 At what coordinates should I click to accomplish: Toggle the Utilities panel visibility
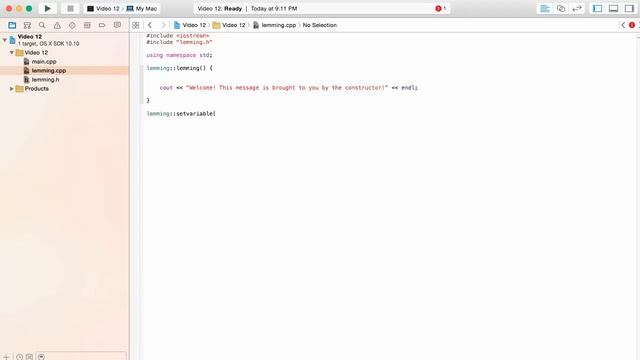(x=629, y=9)
